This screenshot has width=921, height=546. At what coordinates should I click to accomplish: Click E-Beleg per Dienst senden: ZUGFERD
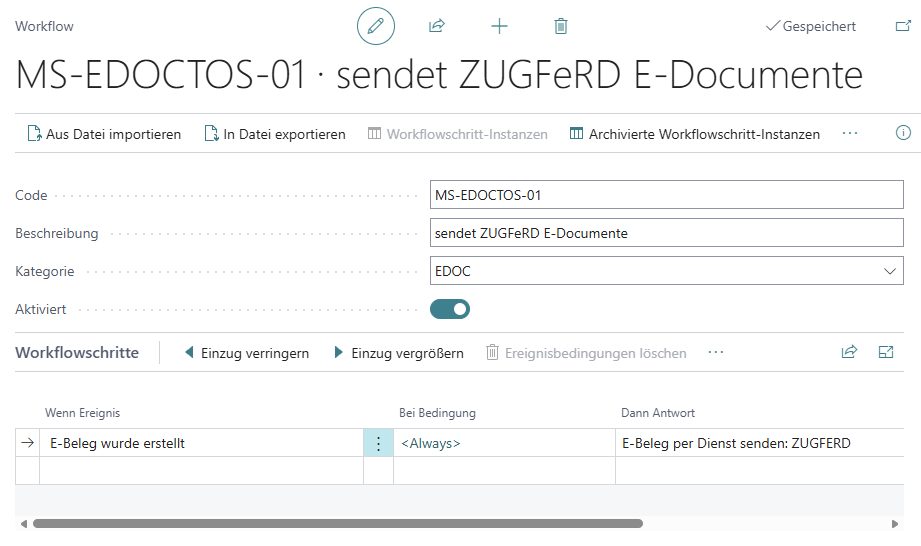(x=736, y=443)
